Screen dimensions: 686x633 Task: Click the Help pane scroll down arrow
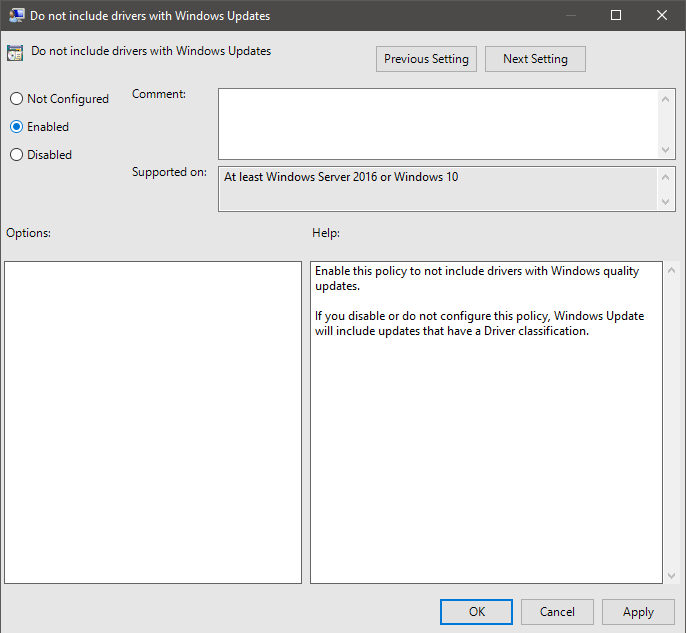[x=672, y=576]
